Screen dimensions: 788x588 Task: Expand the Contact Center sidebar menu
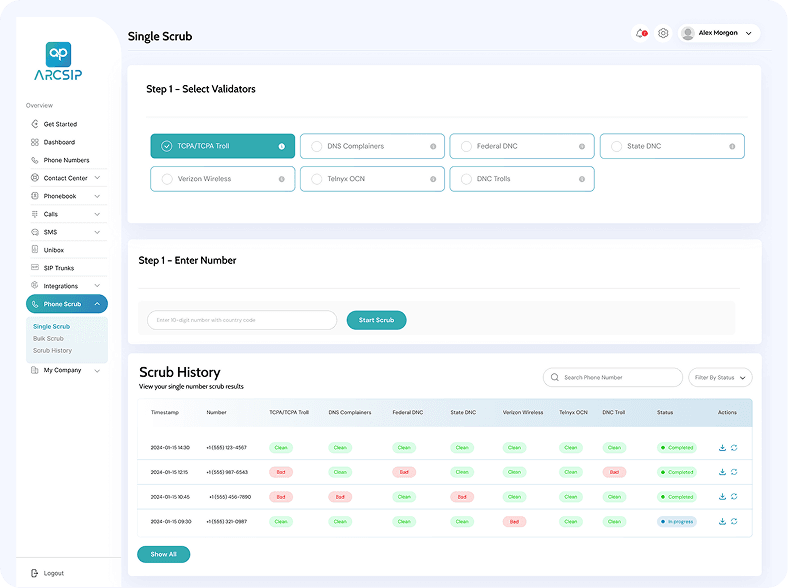67,178
